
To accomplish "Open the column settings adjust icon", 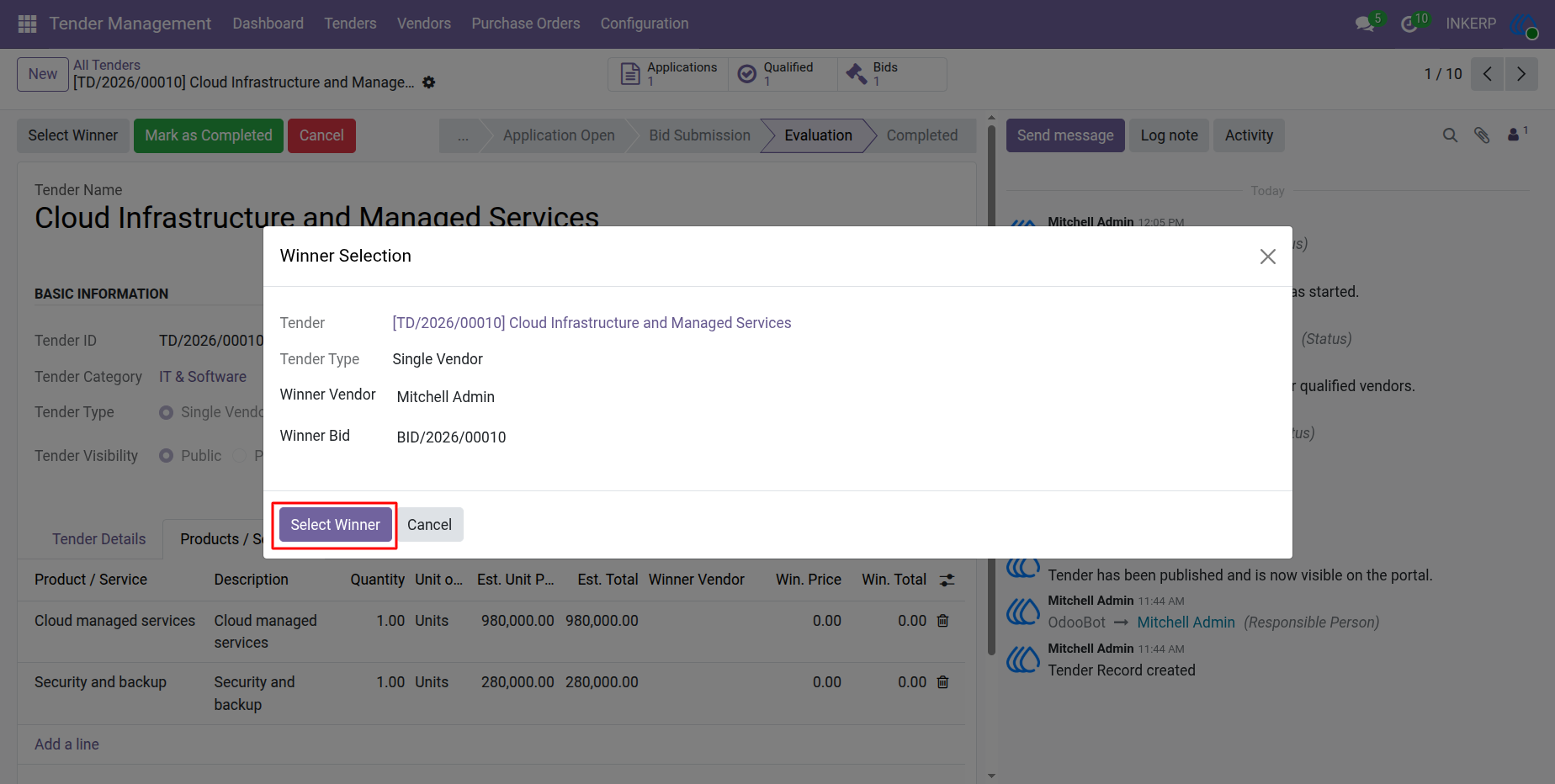I will [x=947, y=580].
